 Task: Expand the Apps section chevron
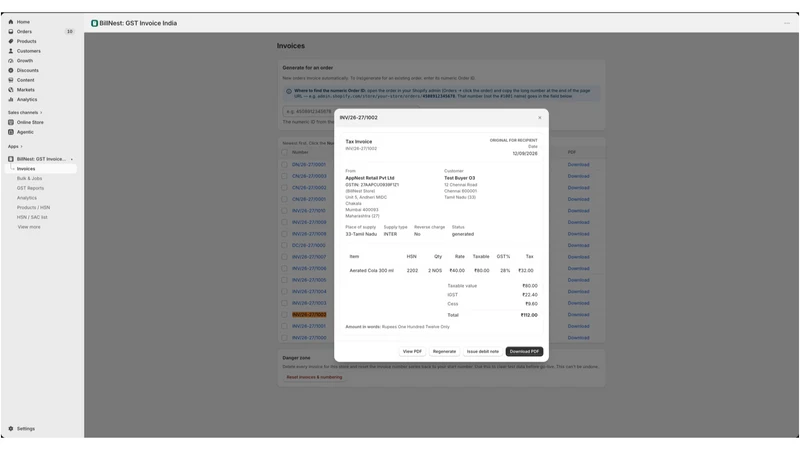pyautogui.click(x=21, y=146)
